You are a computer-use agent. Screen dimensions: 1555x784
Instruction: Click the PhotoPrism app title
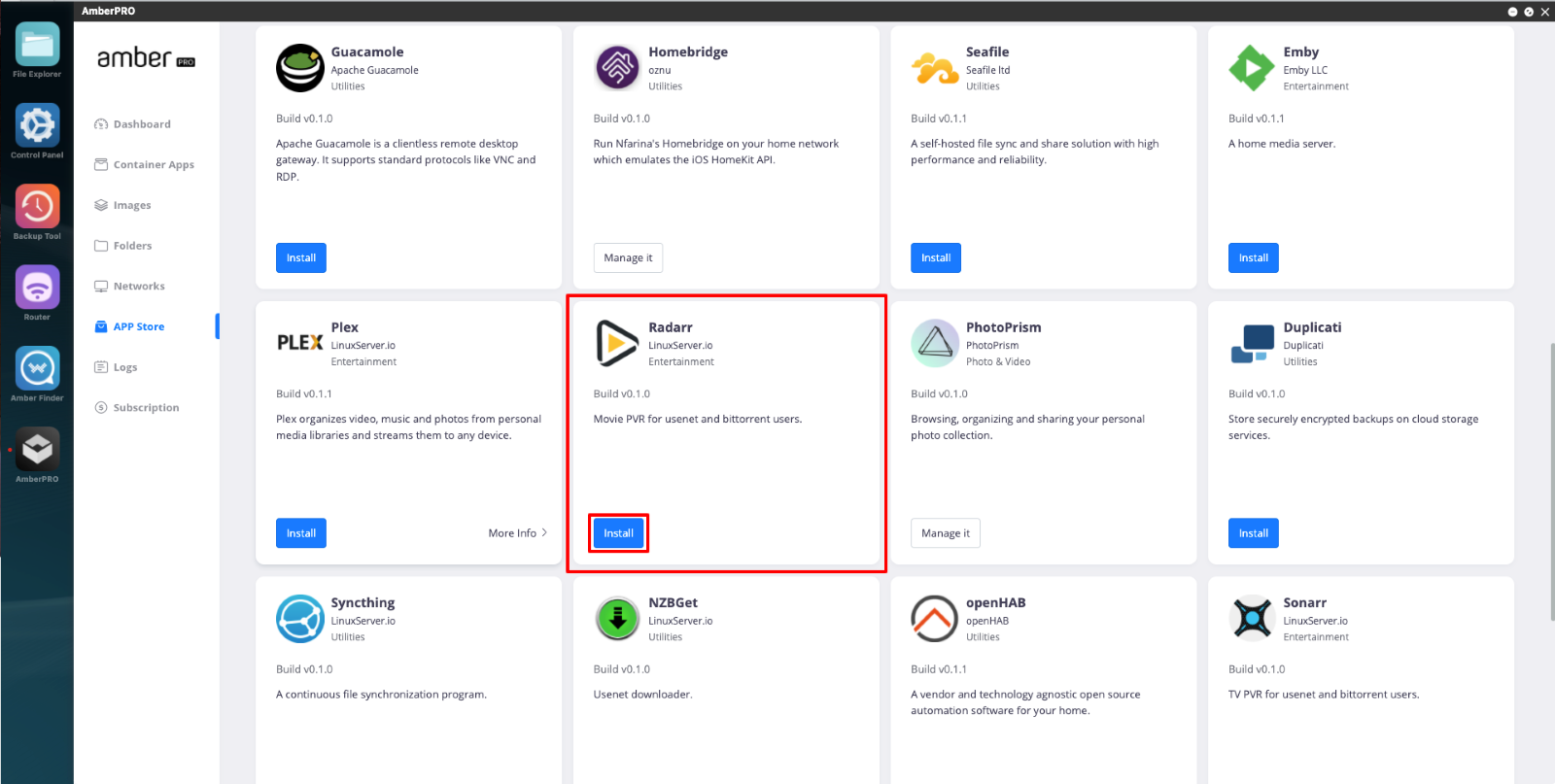point(1004,327)
